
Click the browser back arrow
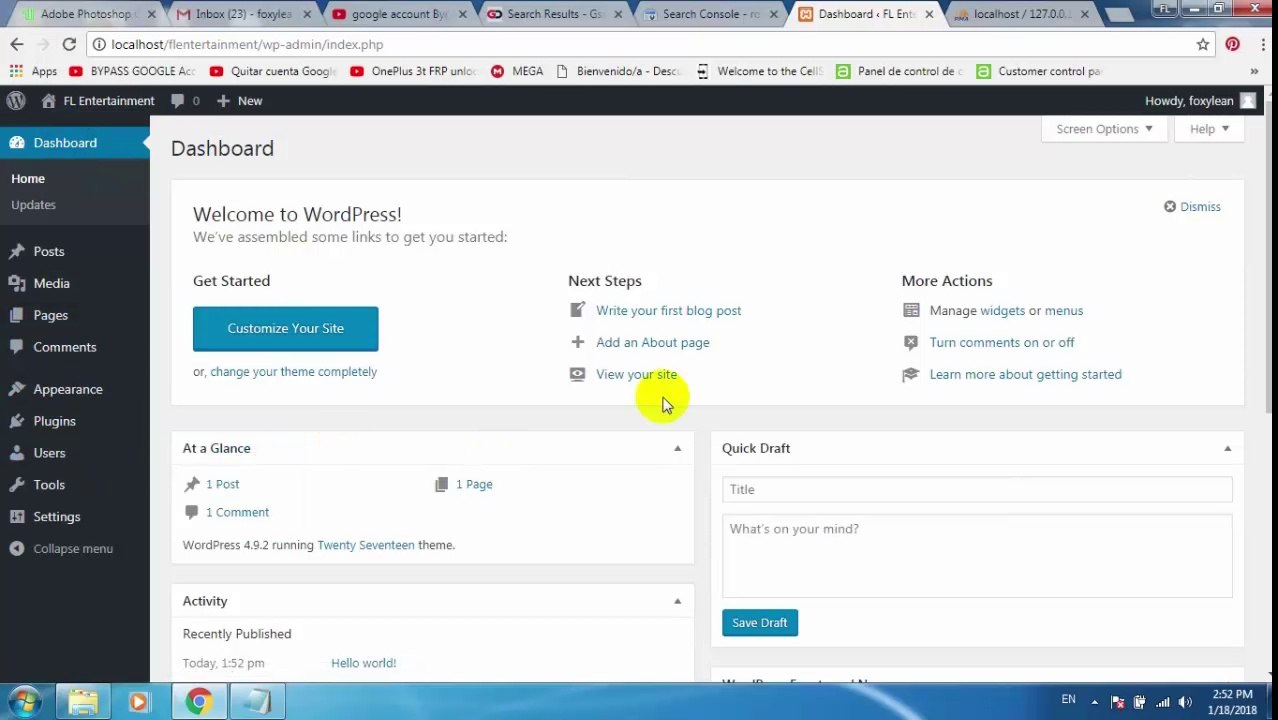(x=17, y=45)
